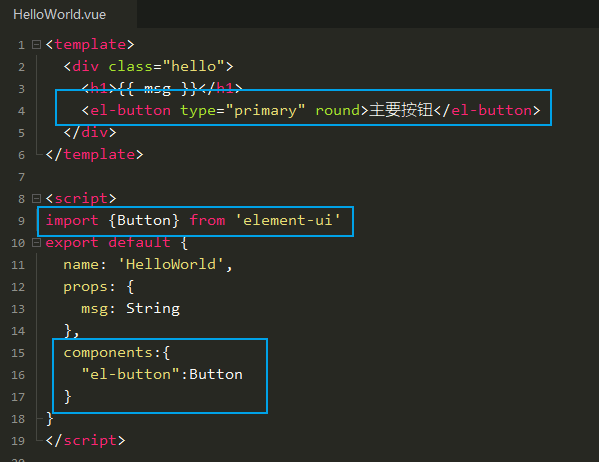Click the import keyword on line 9

72,220
